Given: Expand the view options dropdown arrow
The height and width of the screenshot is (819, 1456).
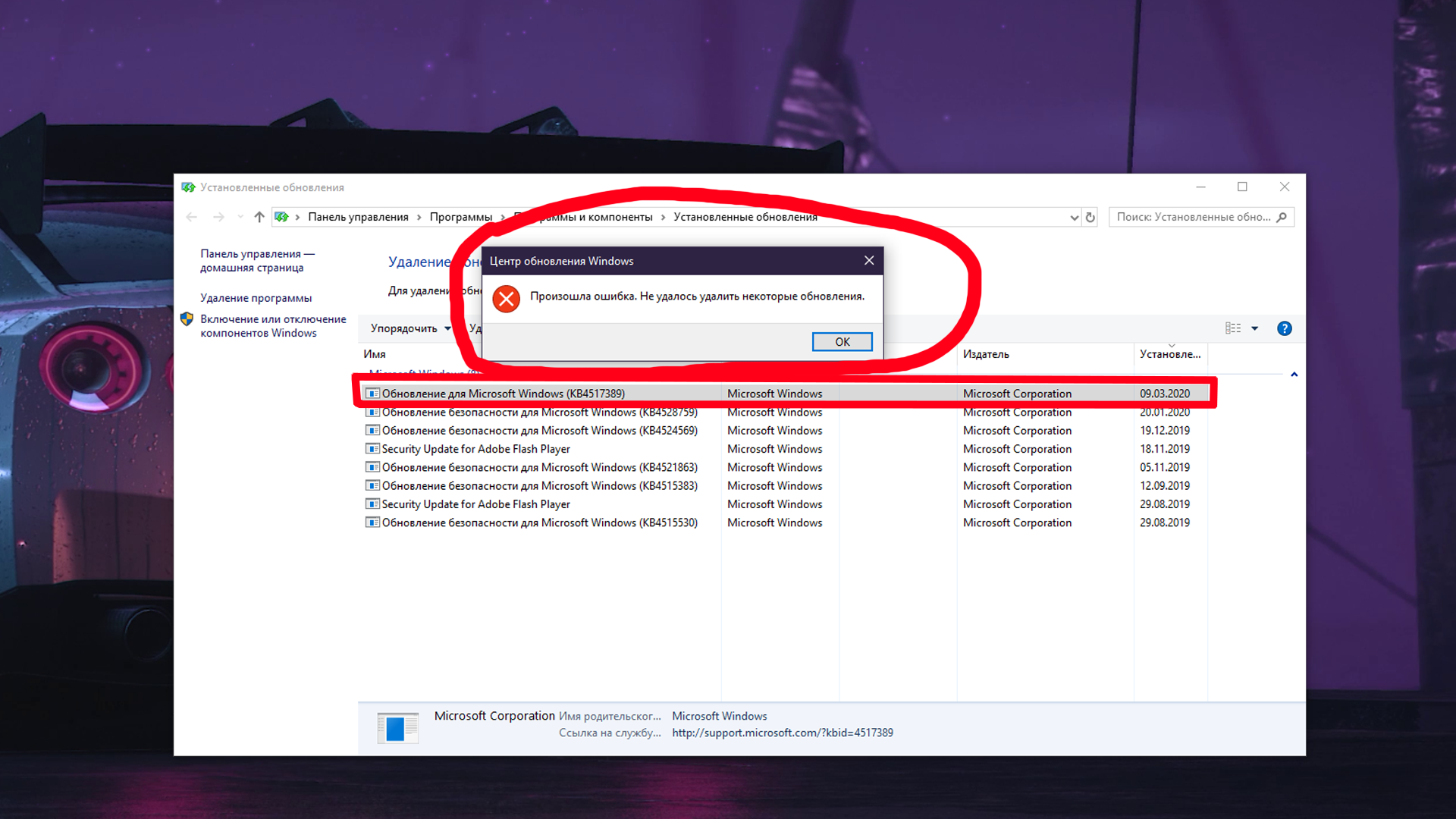Looking at the screenshot, I should click(1254, 328).
